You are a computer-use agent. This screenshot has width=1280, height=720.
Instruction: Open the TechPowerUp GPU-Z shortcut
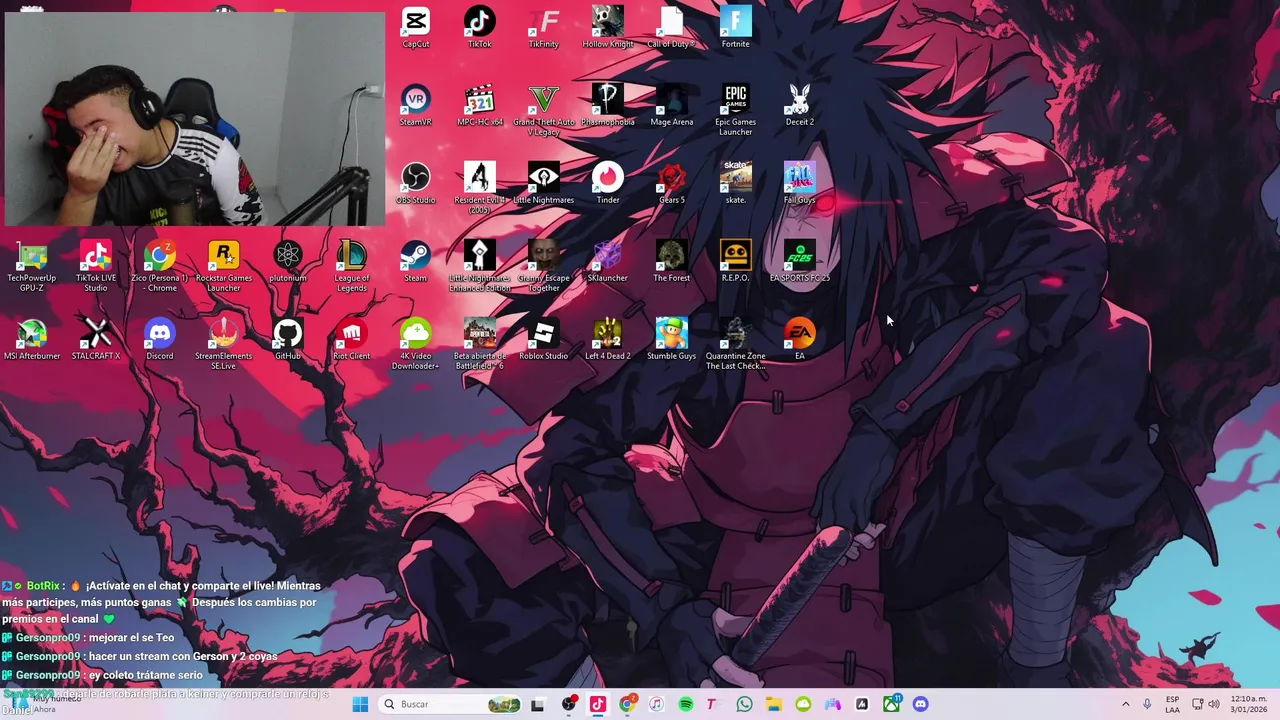[x=32, y=266]
